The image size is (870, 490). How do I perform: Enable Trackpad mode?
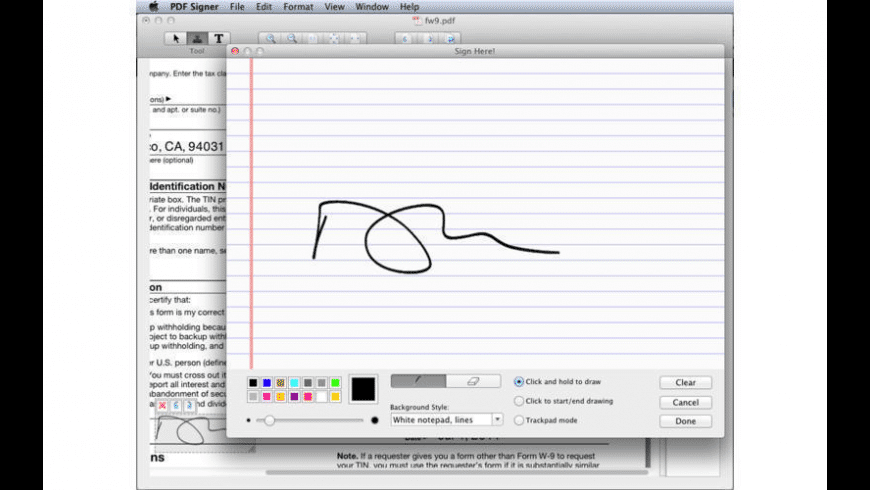coord(519,420)
